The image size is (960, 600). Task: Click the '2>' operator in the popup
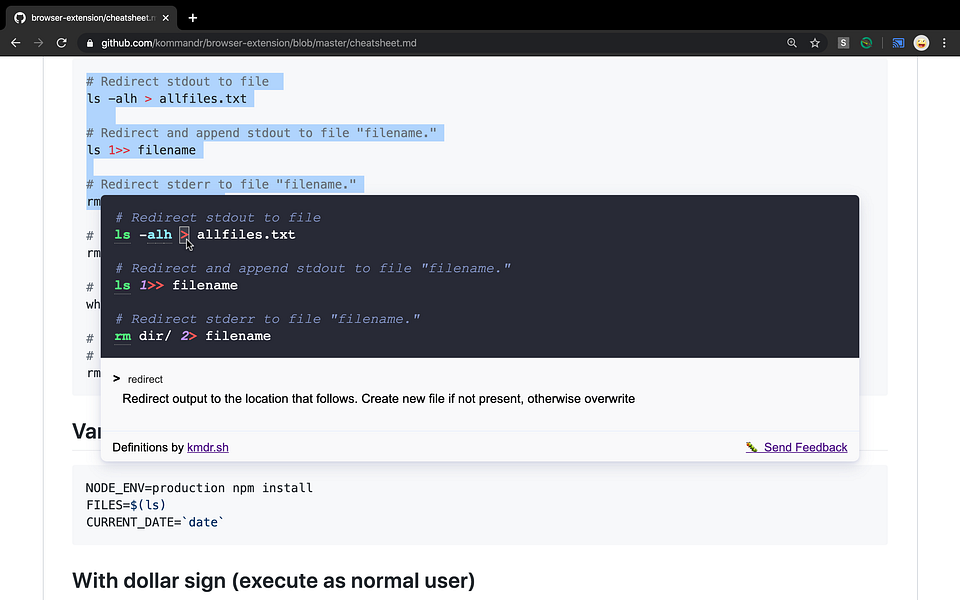click(x=189, y=336)
